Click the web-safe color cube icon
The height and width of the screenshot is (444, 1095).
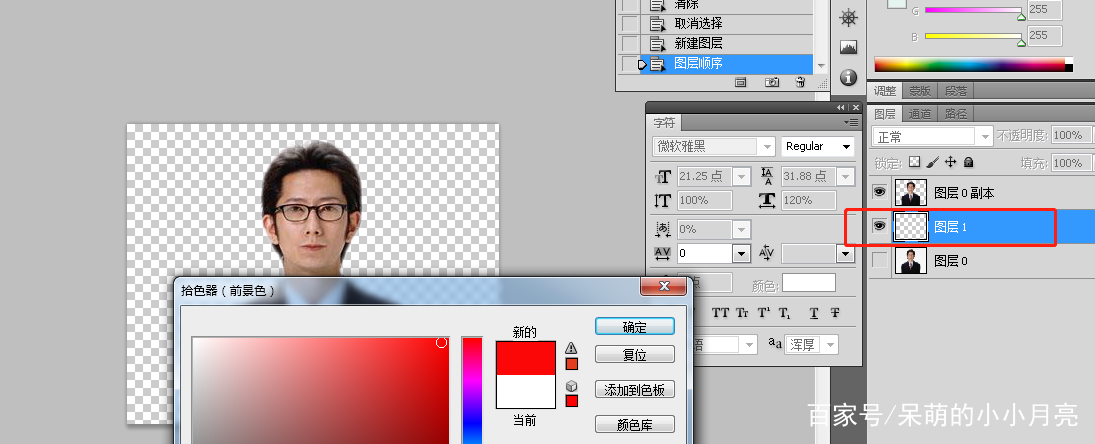click(x=571, y=385)
